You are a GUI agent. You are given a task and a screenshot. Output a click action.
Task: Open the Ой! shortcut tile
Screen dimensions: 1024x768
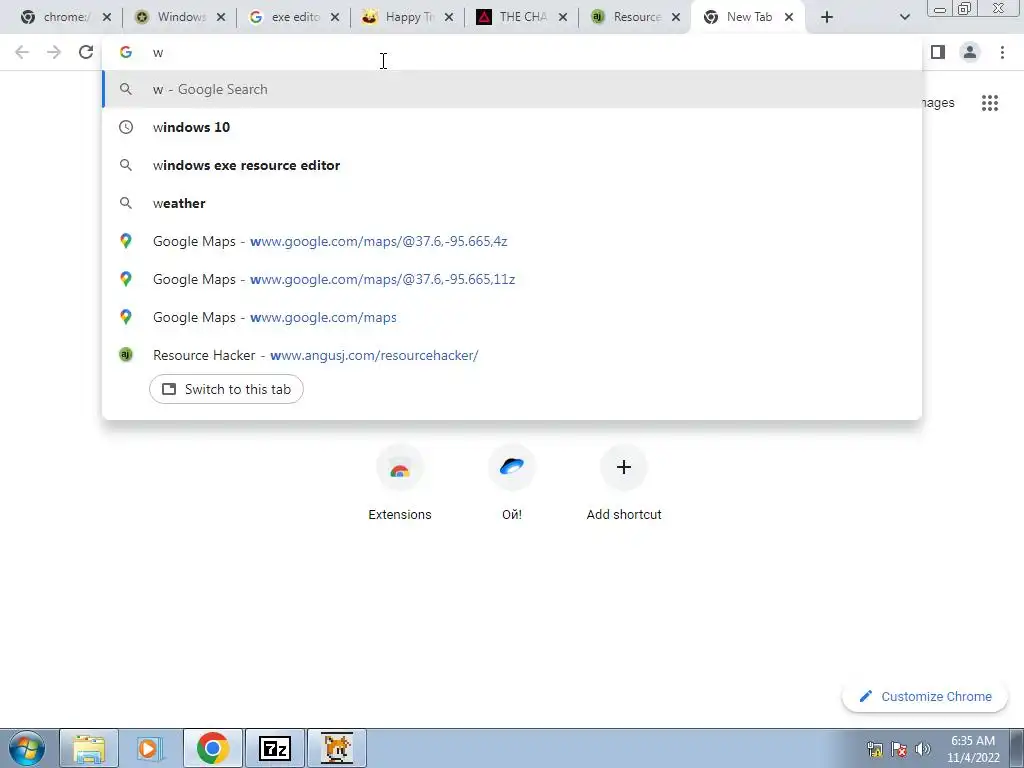(512, 483)
